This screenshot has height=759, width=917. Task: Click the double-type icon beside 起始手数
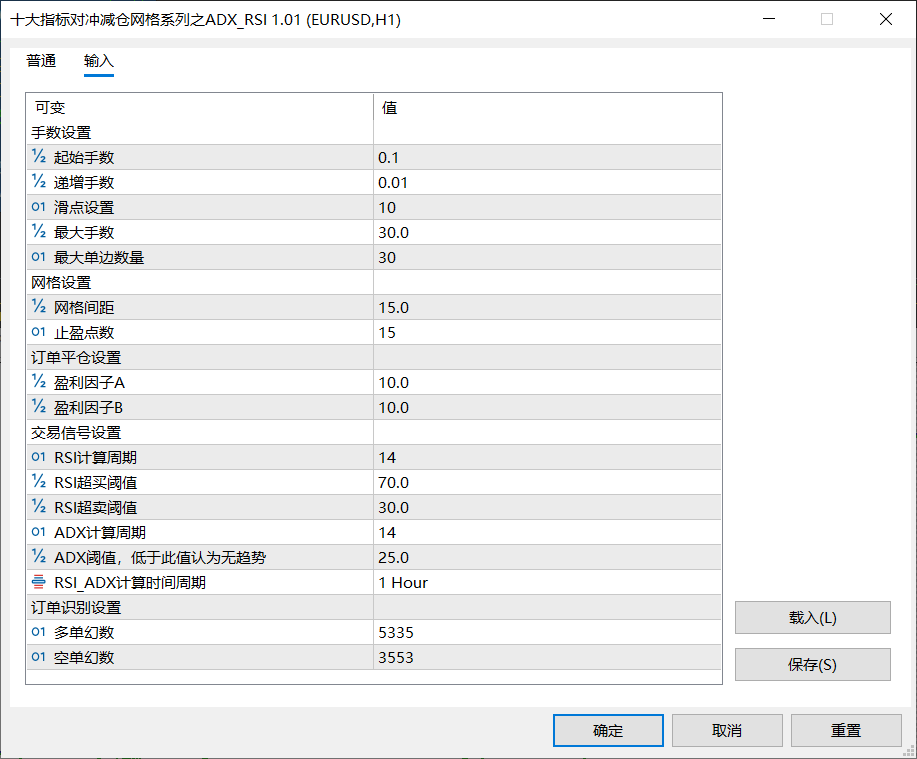pyautogui.click(x=39, y=157)
